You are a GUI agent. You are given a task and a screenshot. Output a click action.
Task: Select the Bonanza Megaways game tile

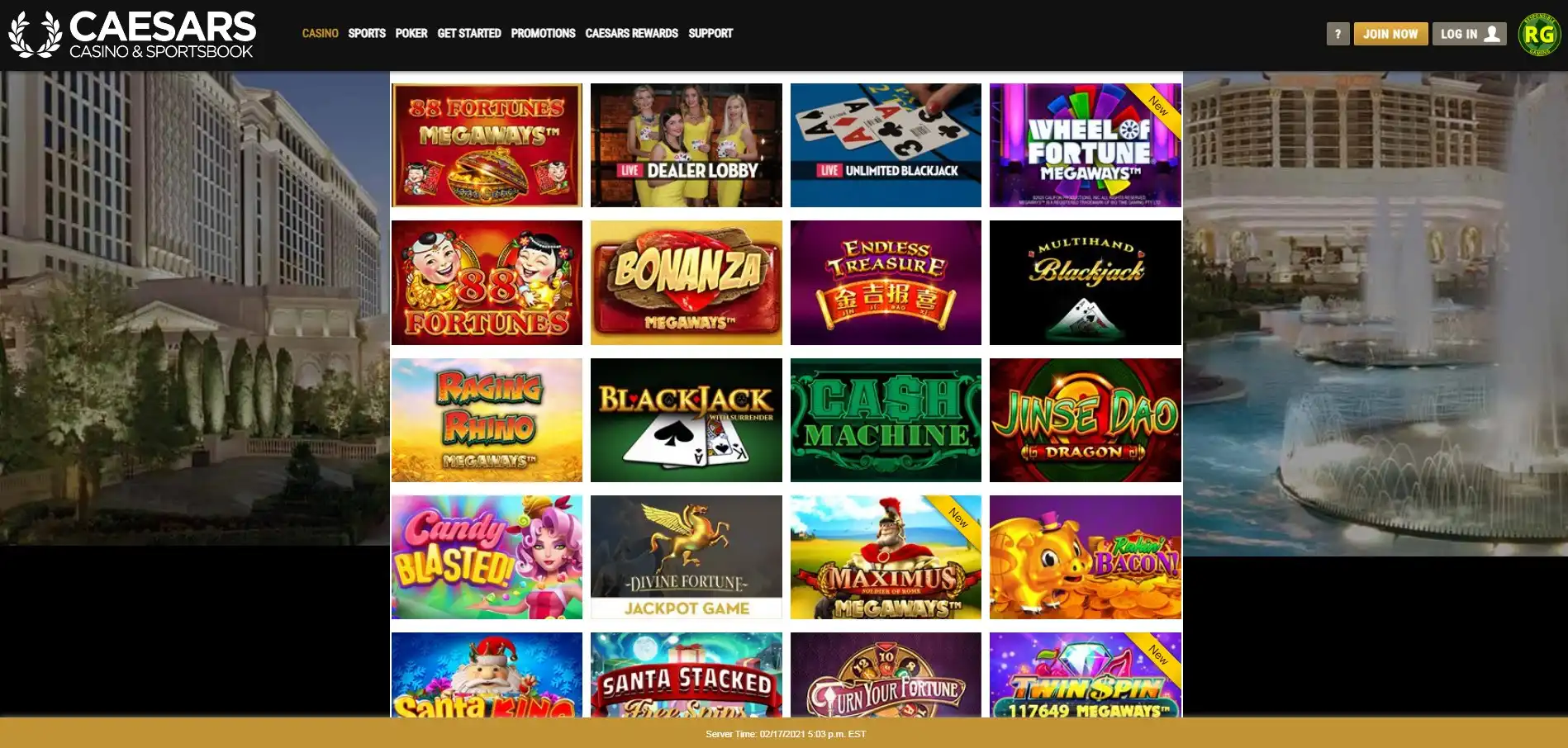pos(687,282)
